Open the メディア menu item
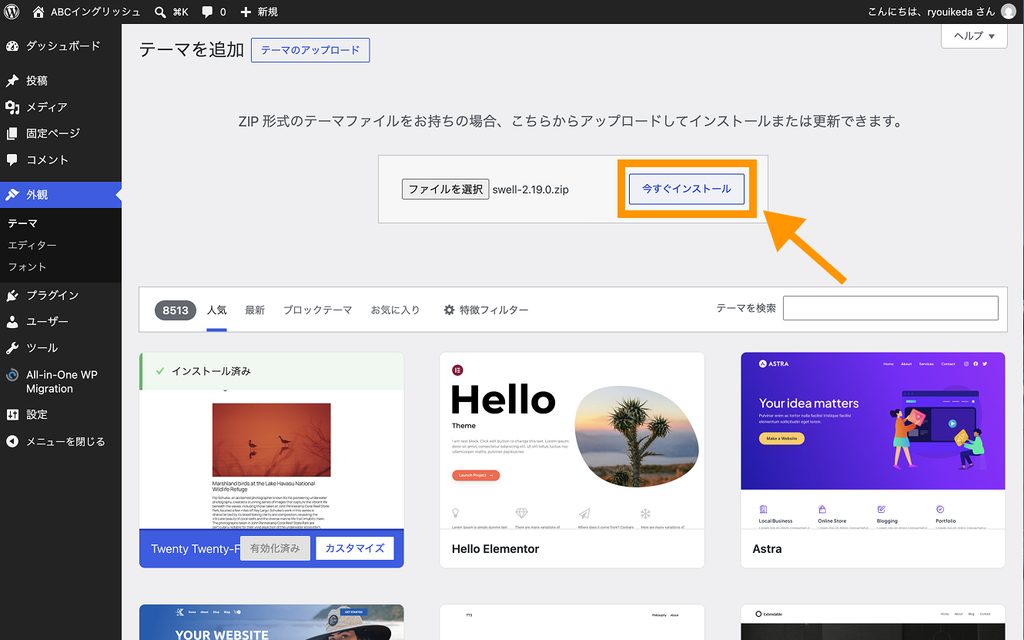The height and width of the screenshot is (640, 1024). (x=61, y=107)
